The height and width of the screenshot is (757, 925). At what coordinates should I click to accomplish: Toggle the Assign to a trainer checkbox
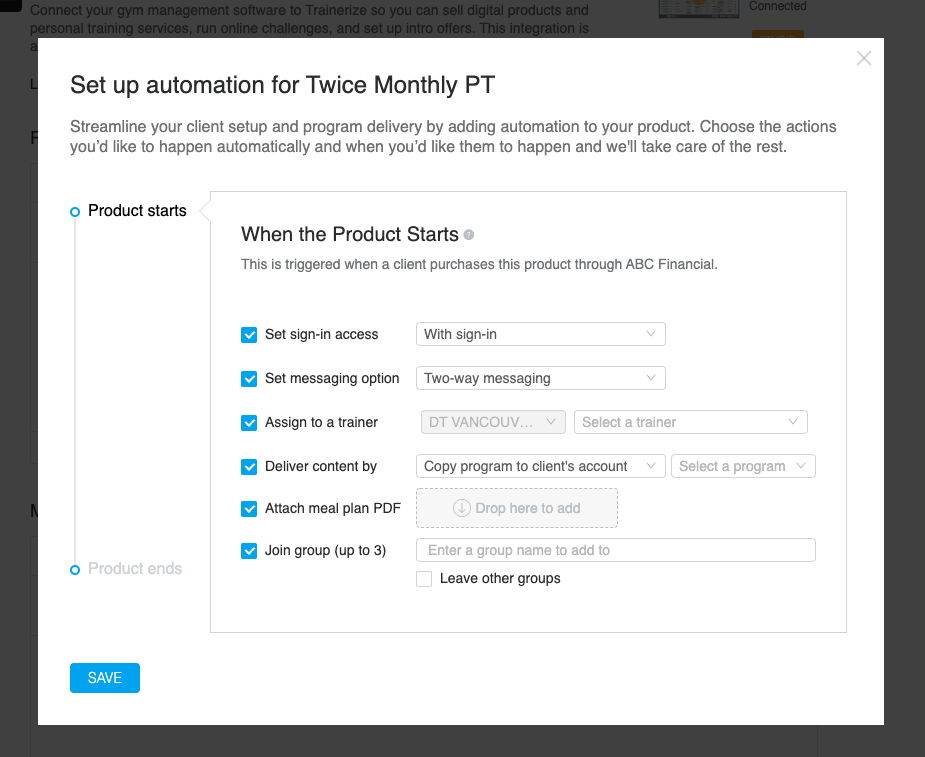pyautogui.click(x=249, y=423)
